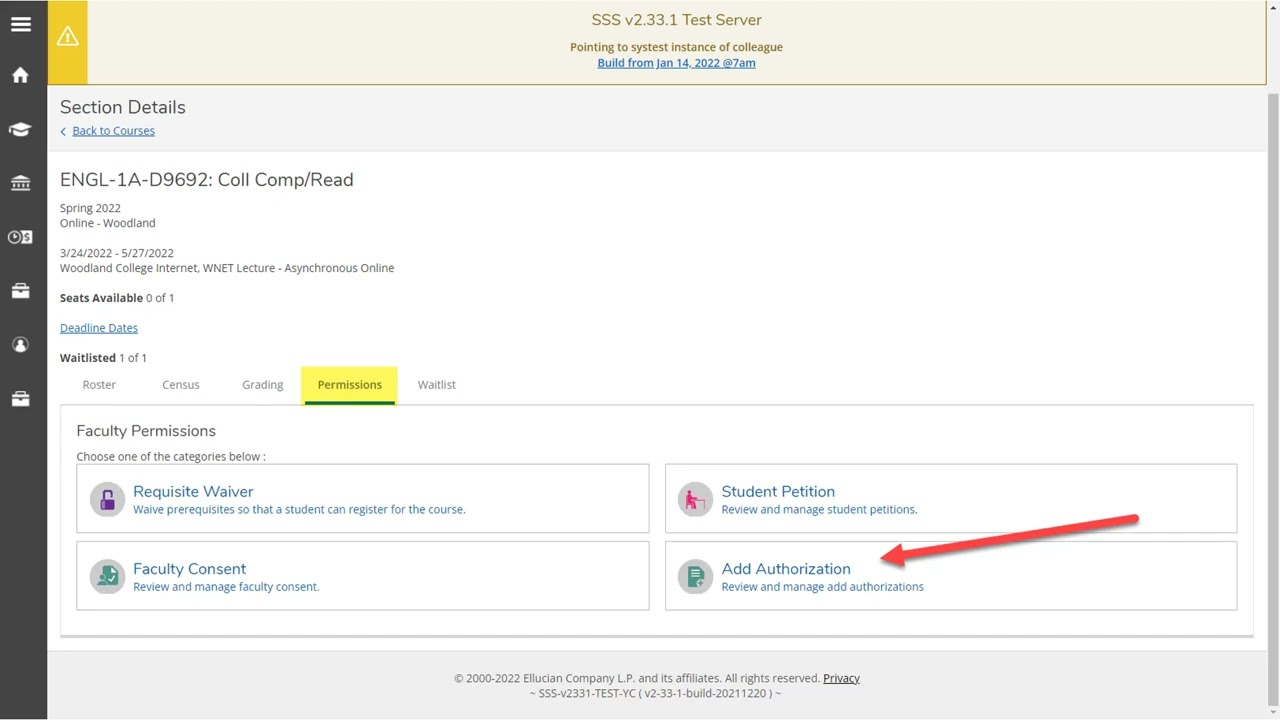
Task: Click the Back to Courses link
Action: click(x=113, y=131)
